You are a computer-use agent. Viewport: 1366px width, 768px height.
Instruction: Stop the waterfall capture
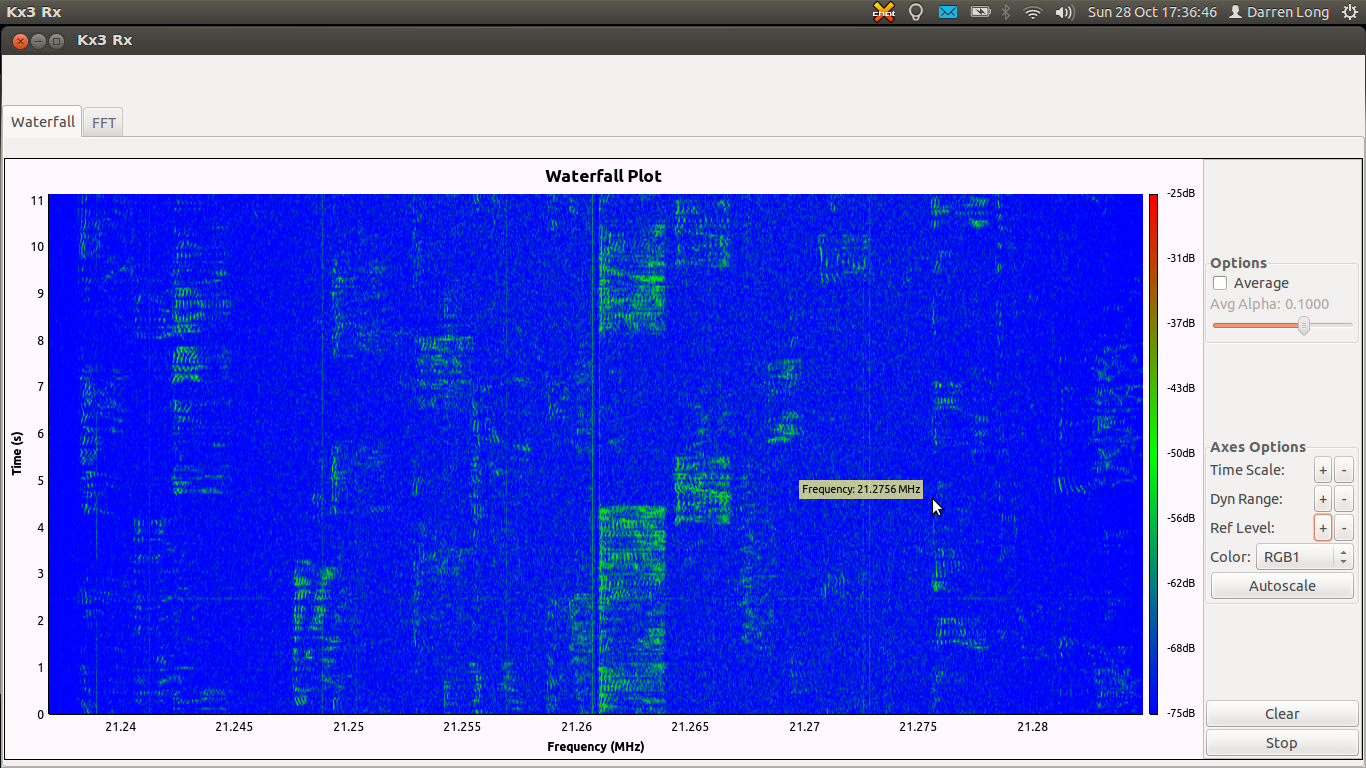coord(1281,742)
